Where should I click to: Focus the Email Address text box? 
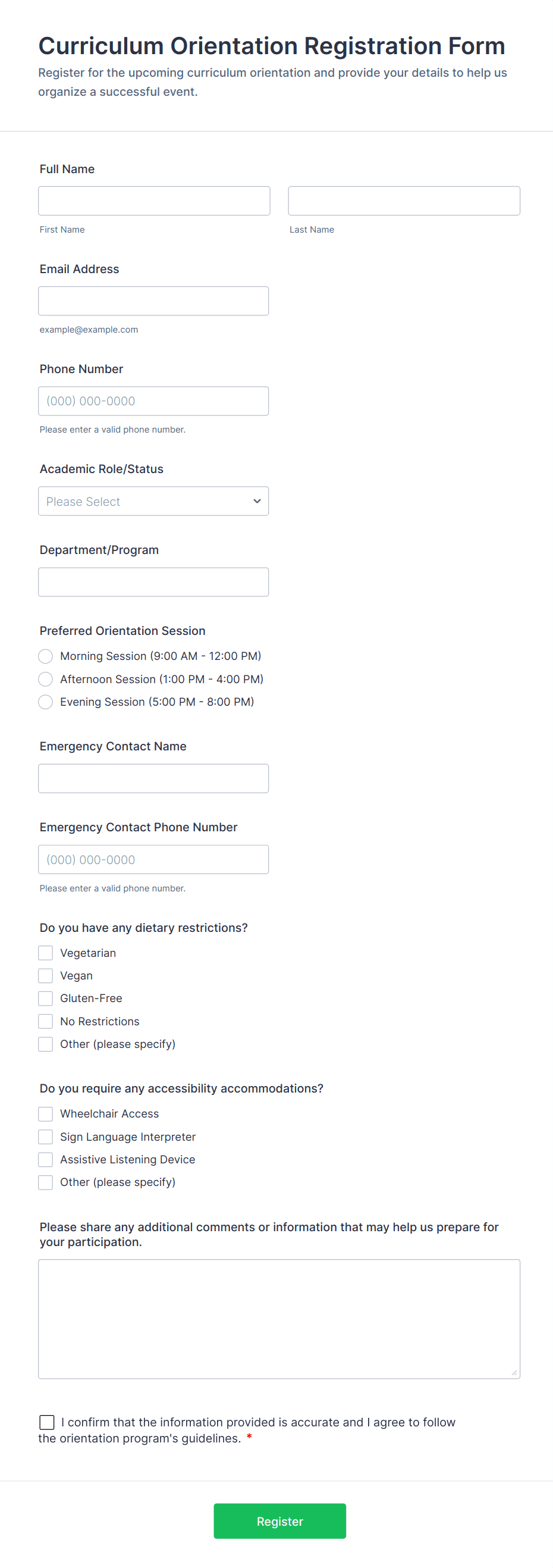pyautogui.click(x=153, y=301)
